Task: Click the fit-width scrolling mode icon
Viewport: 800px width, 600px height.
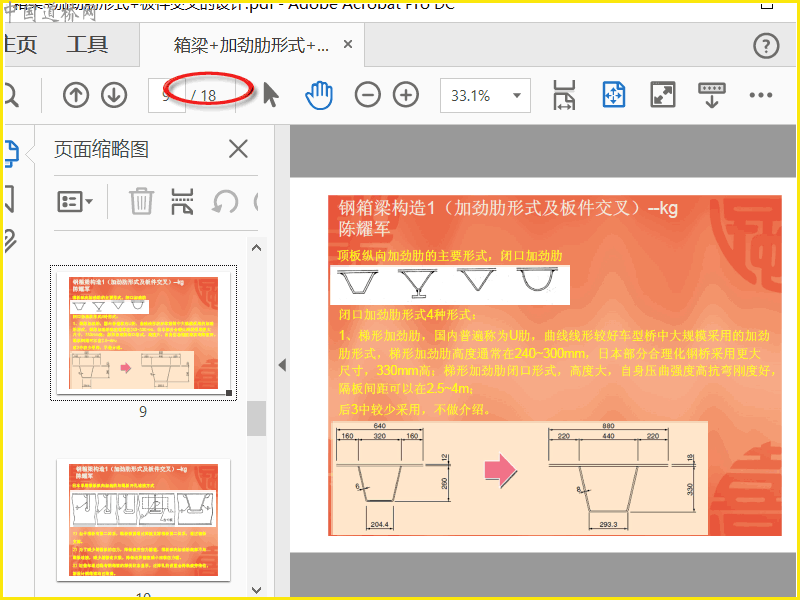Action: (564, 95)
